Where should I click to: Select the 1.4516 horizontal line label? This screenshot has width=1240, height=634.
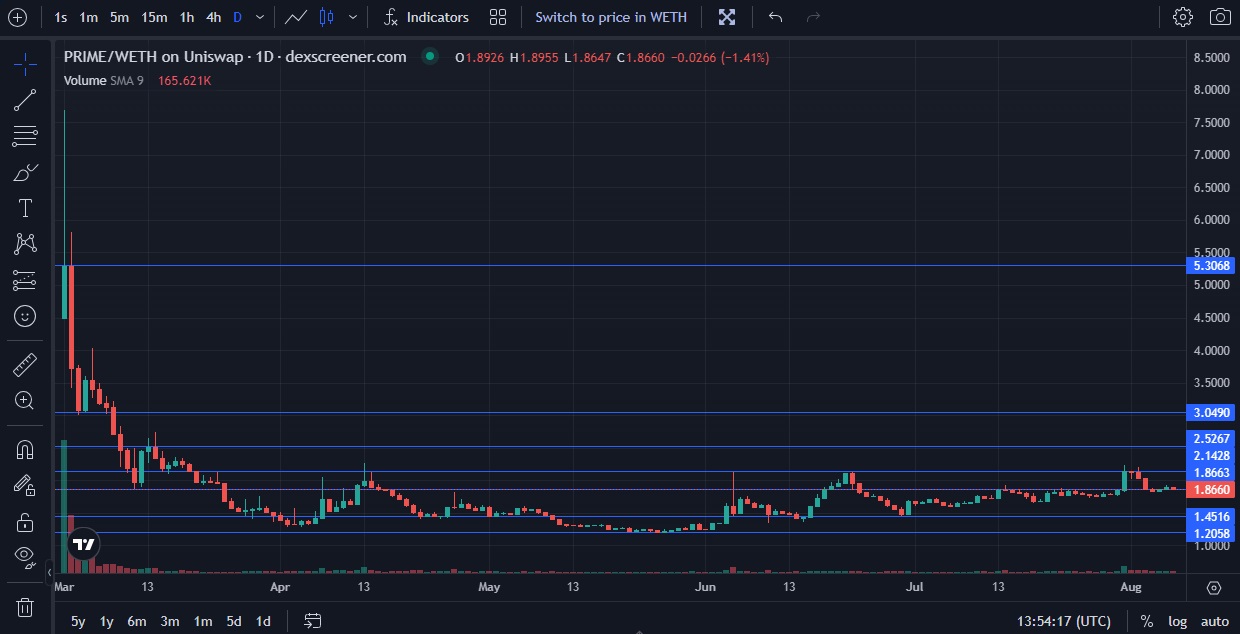[x=1211, y=517]
